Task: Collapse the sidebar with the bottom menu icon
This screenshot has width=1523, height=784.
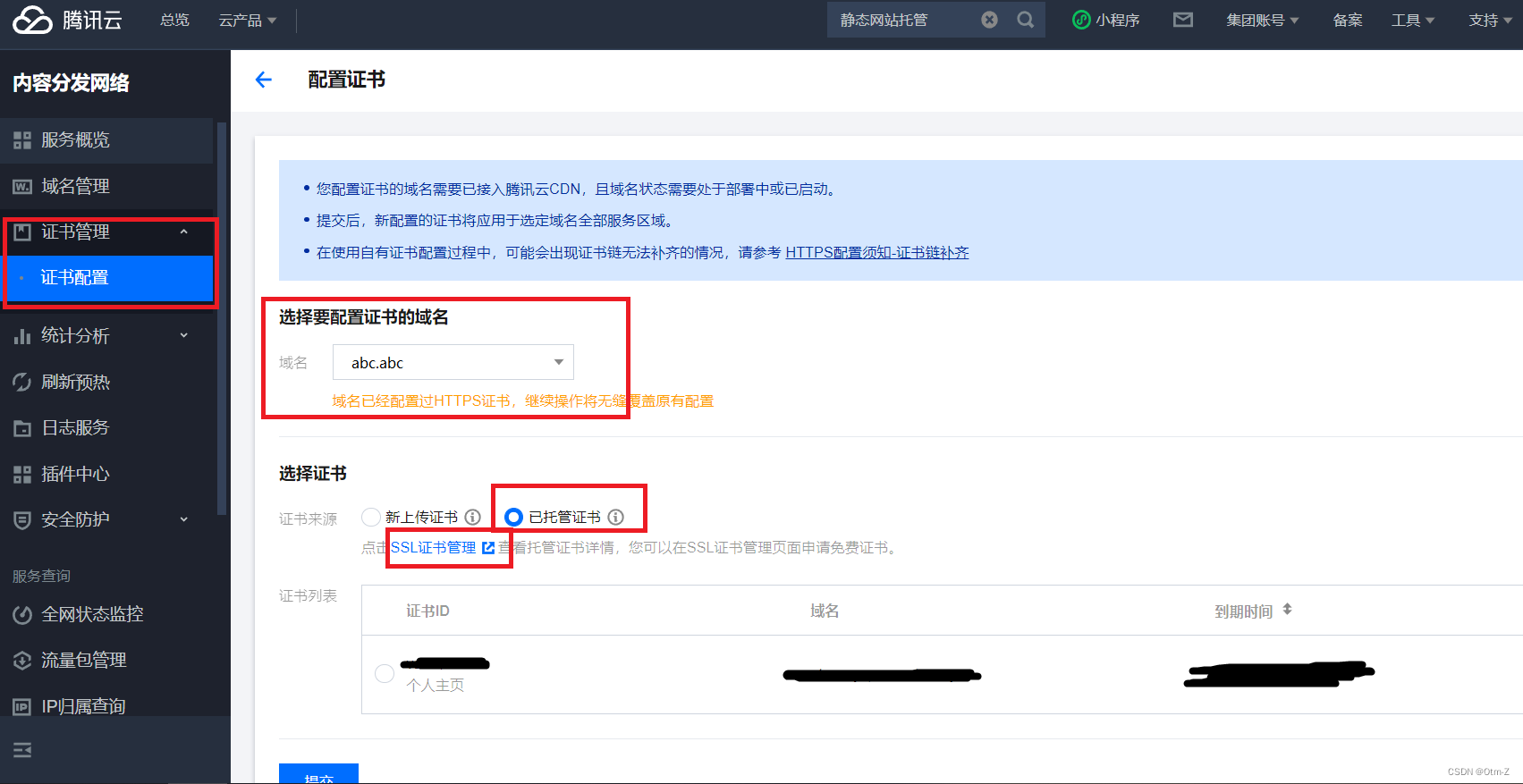Action: tap(22, 750)
